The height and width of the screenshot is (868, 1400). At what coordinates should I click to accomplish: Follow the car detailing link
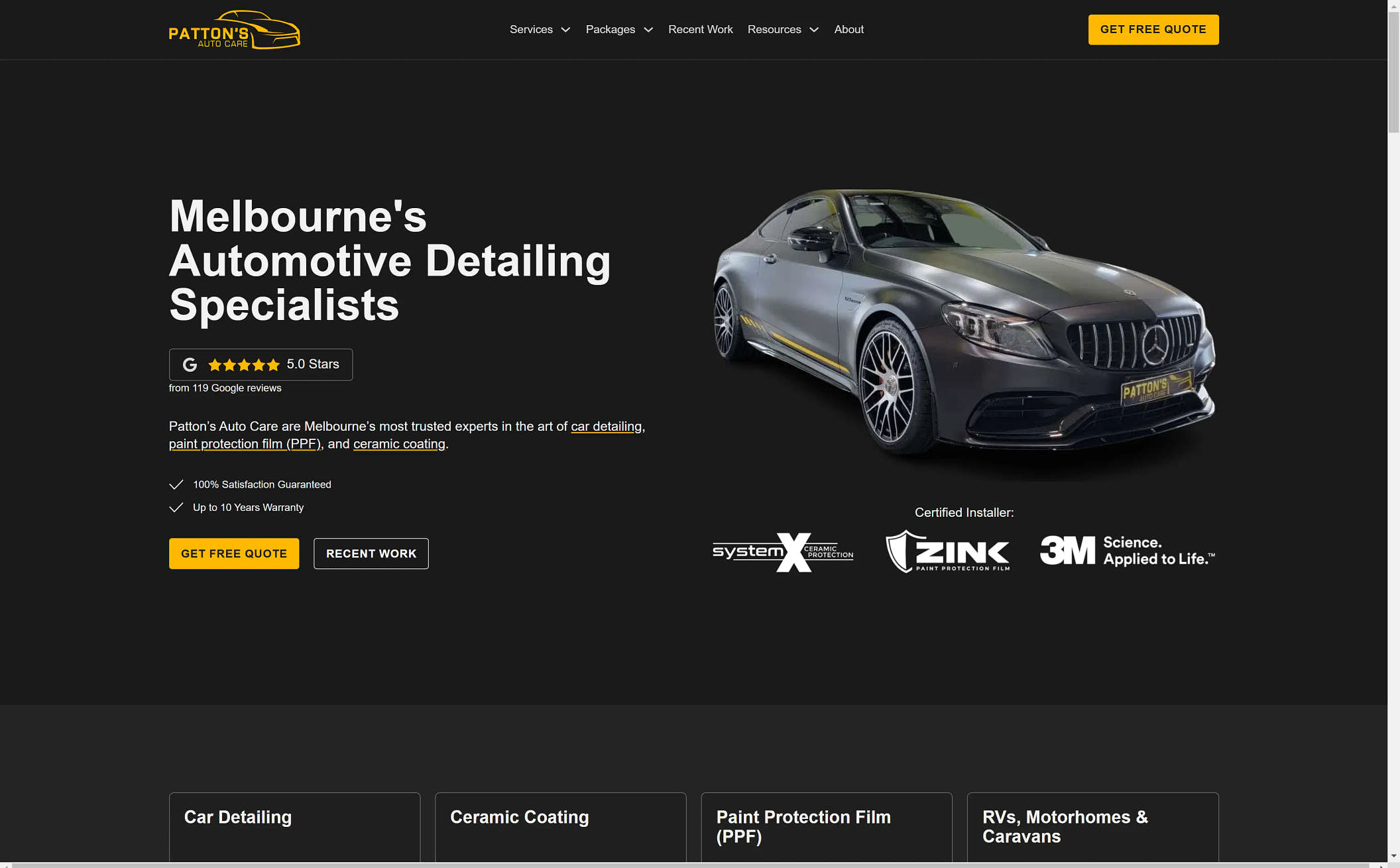(x=606, y=426)
